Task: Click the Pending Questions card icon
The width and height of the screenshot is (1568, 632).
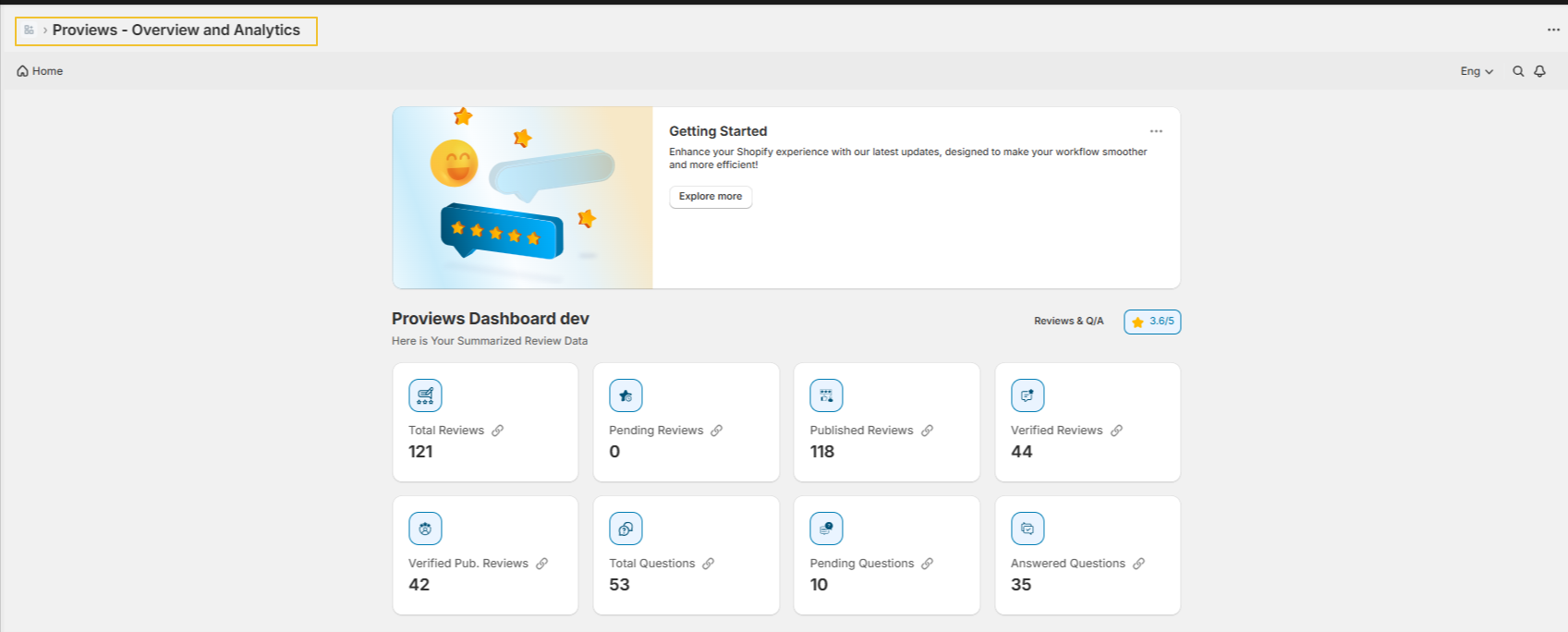Action: [x=826, y=529]
